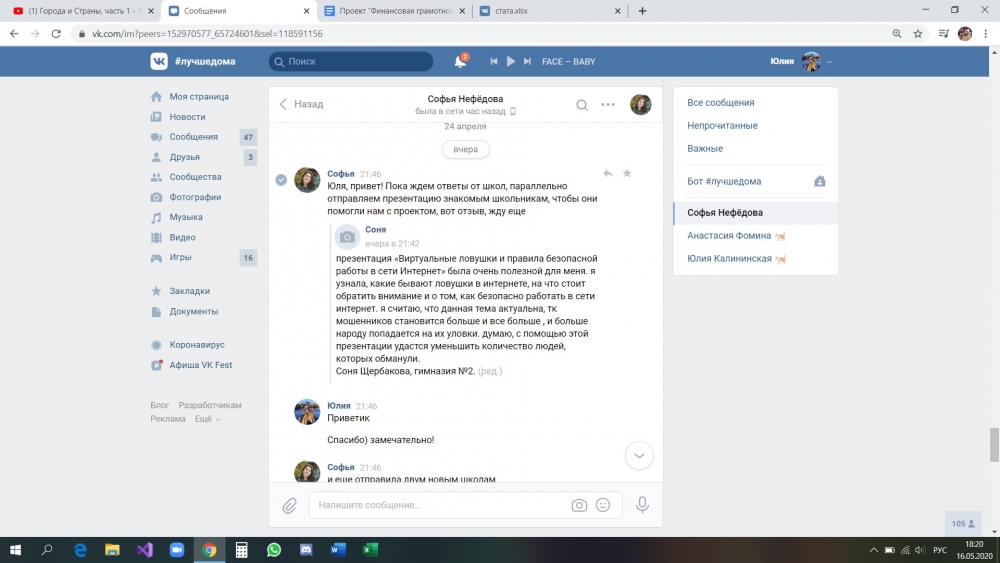Open Новости in the left sidebar
This screenshot has height=563, width=1000.
187,117
